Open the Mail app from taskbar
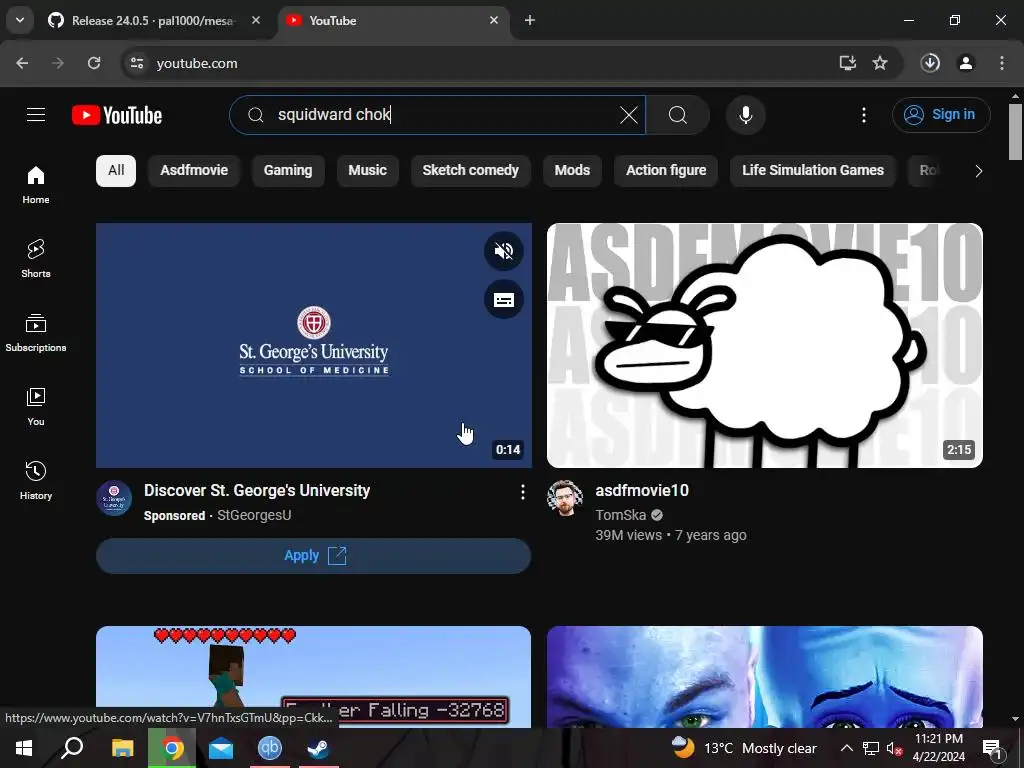The image size is (1024, 768). [x=221, y=748]
